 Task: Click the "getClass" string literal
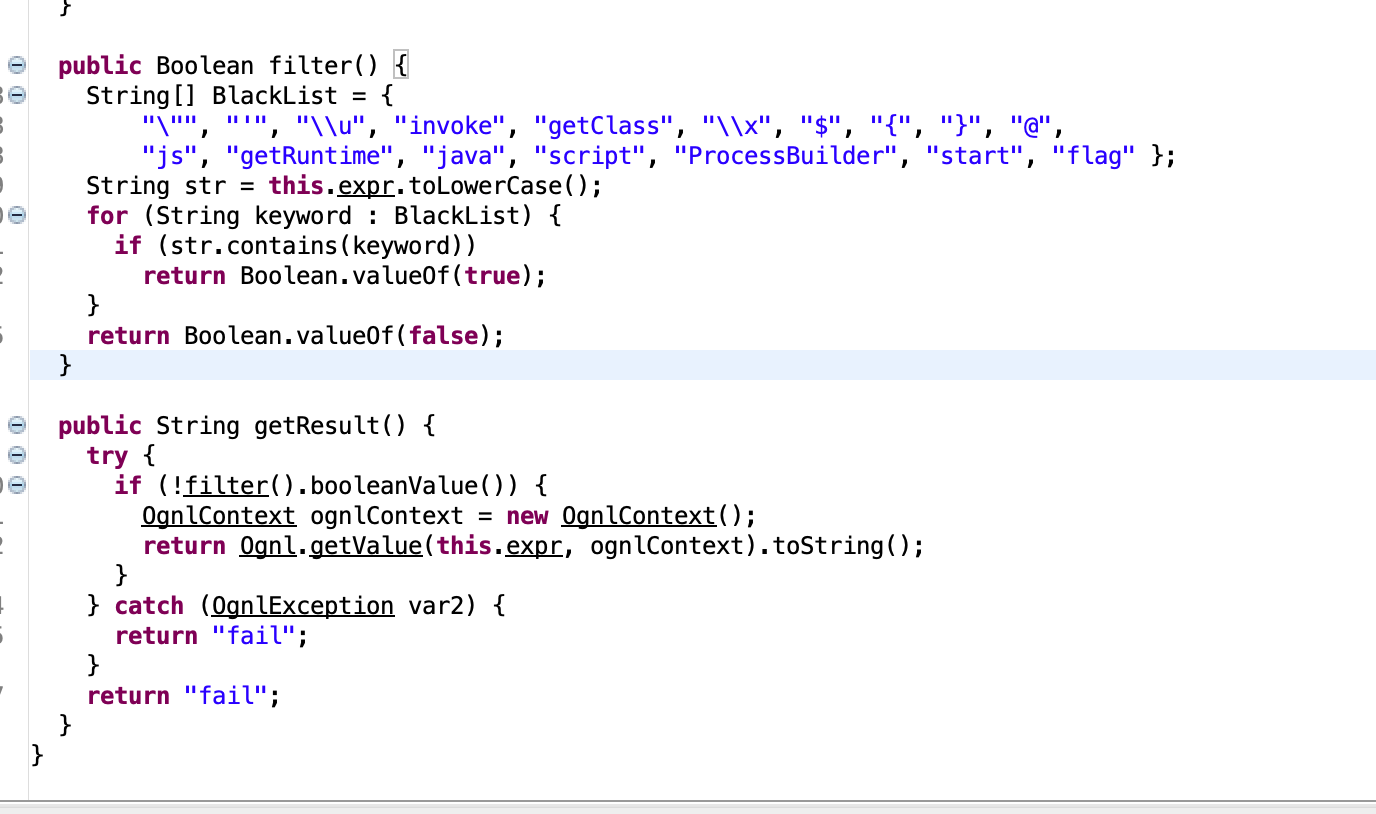pyautogui.click(x=604, y=126)
